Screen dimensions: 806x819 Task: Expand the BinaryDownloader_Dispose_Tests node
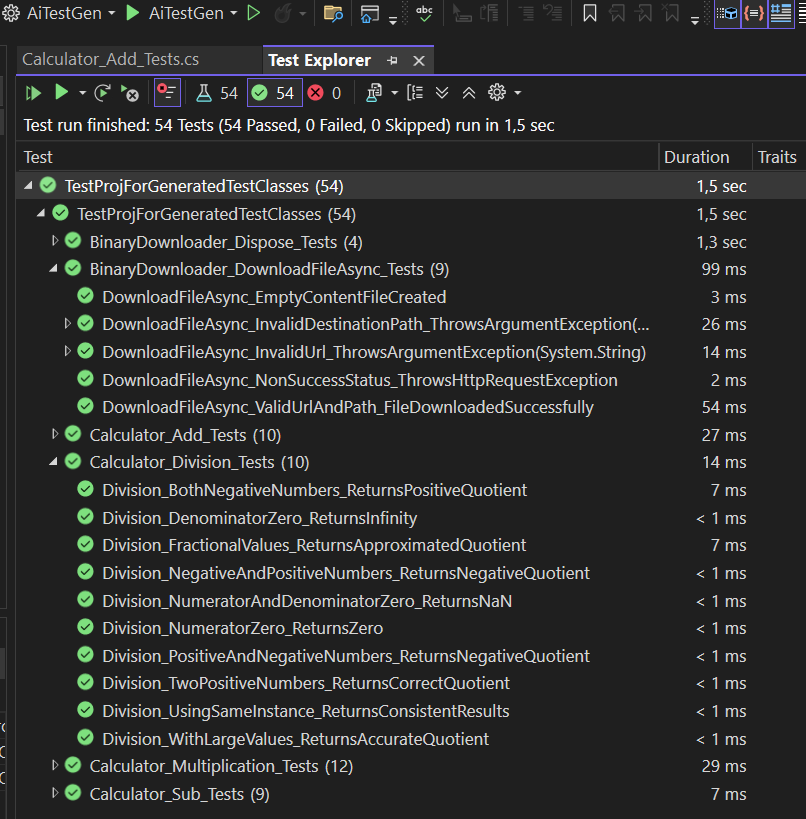[x=55, y=241]
